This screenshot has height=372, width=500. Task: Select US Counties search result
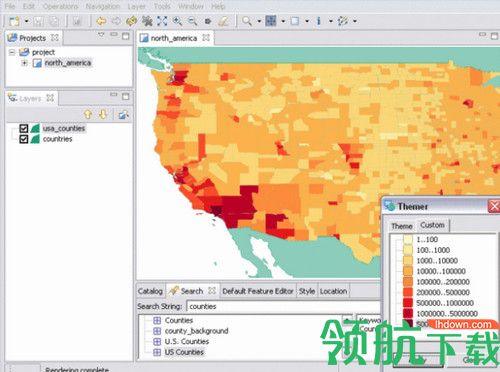(x=184, y=352)
